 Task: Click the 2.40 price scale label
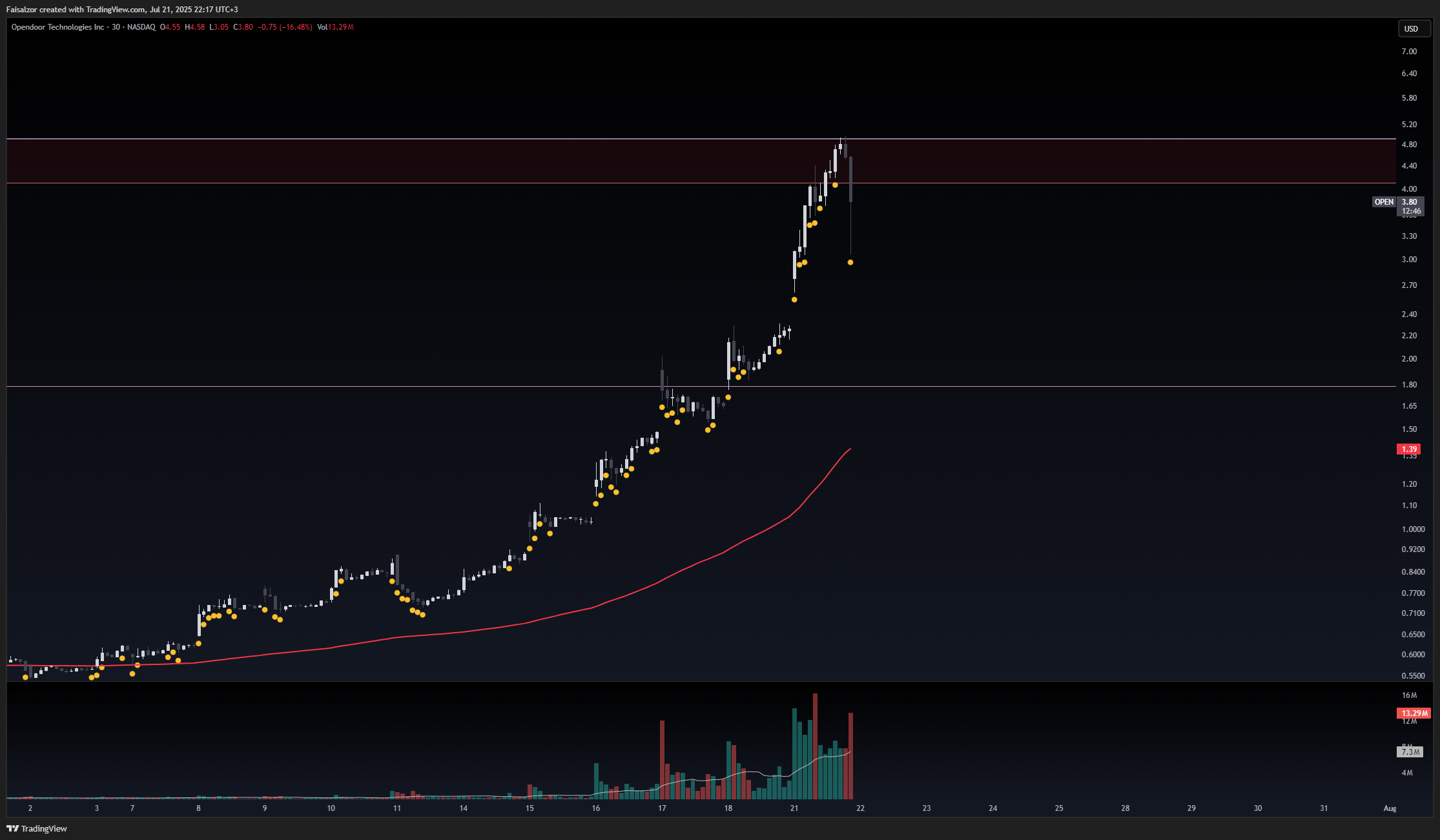pos(1409,314)
